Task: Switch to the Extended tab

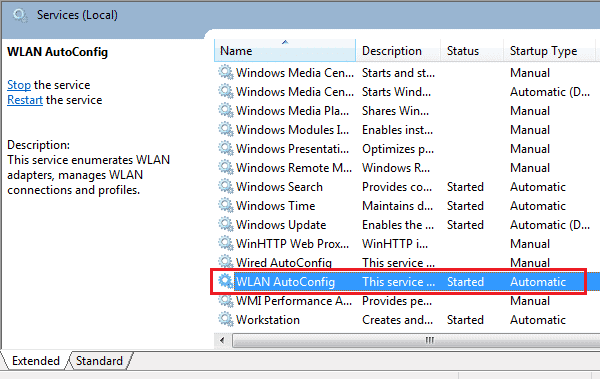Action: coord(36,361)
